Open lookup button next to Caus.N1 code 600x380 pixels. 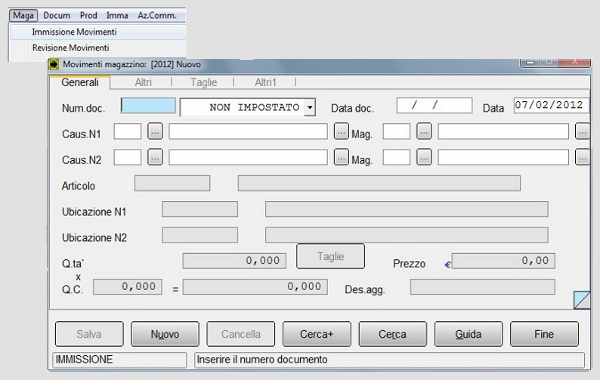(155, 131)
